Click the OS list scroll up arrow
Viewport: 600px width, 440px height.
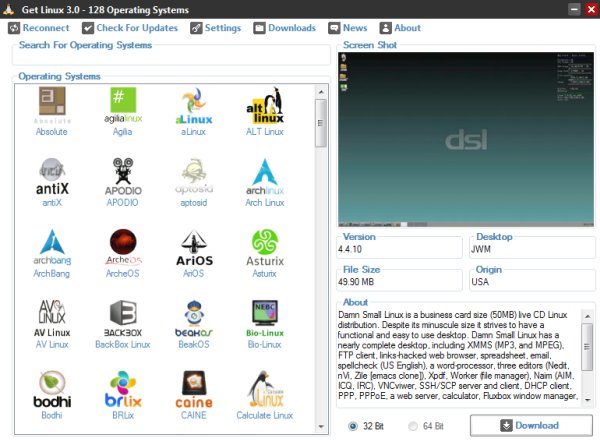click(321, 92)
